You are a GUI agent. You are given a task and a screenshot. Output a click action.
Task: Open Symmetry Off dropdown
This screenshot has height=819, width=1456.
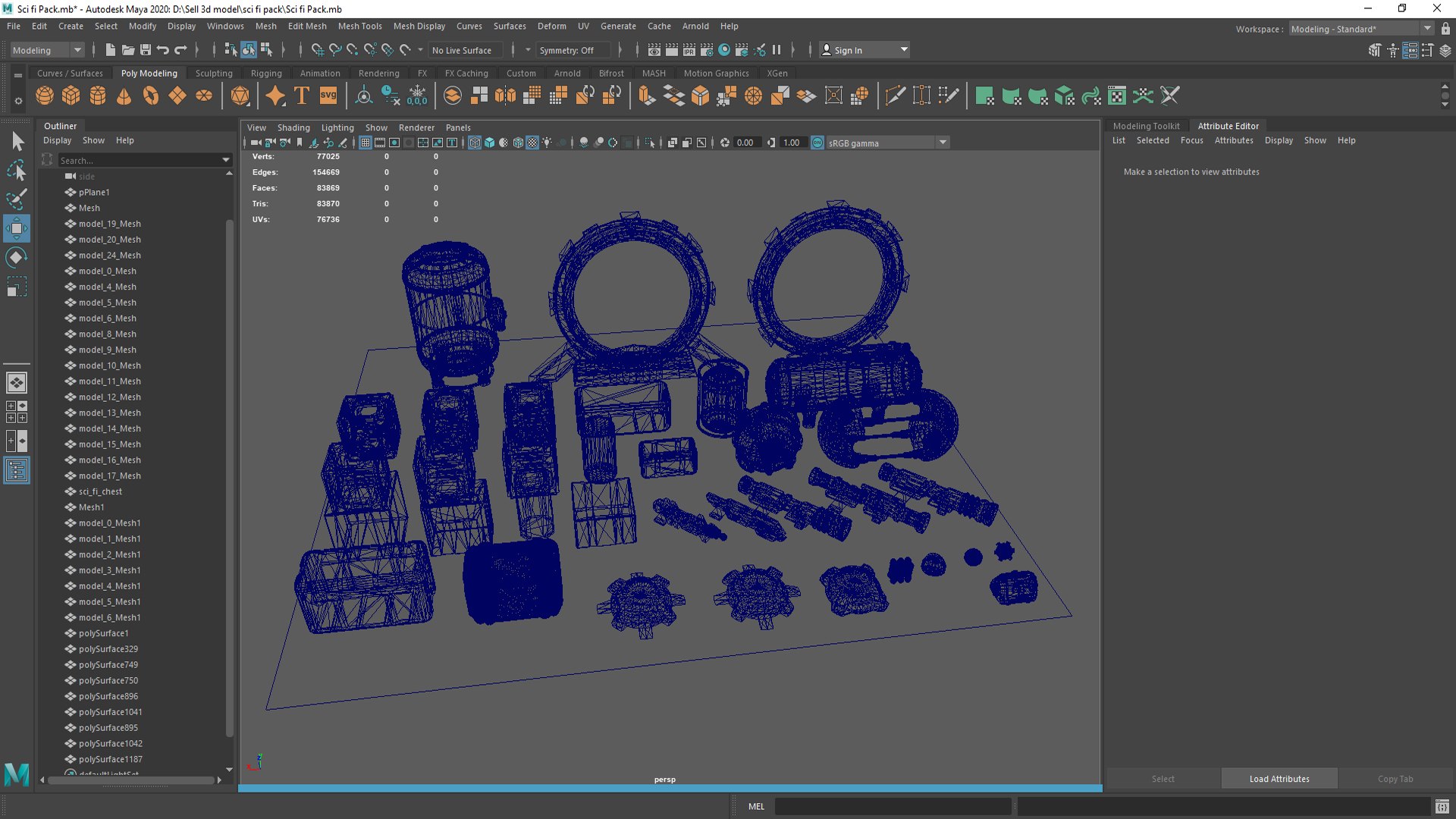573,50
